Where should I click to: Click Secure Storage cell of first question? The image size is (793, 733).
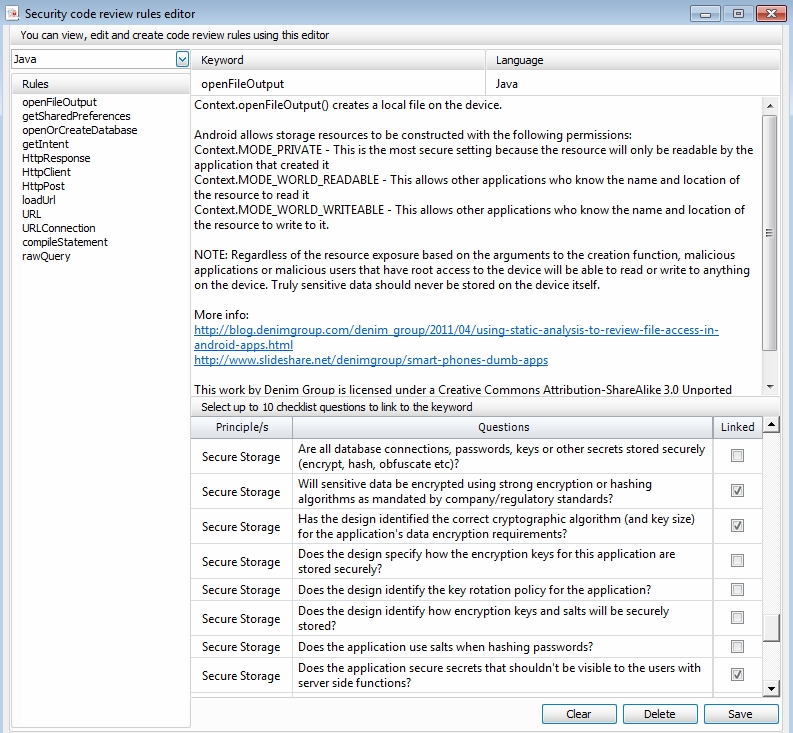tap(241, 457)
